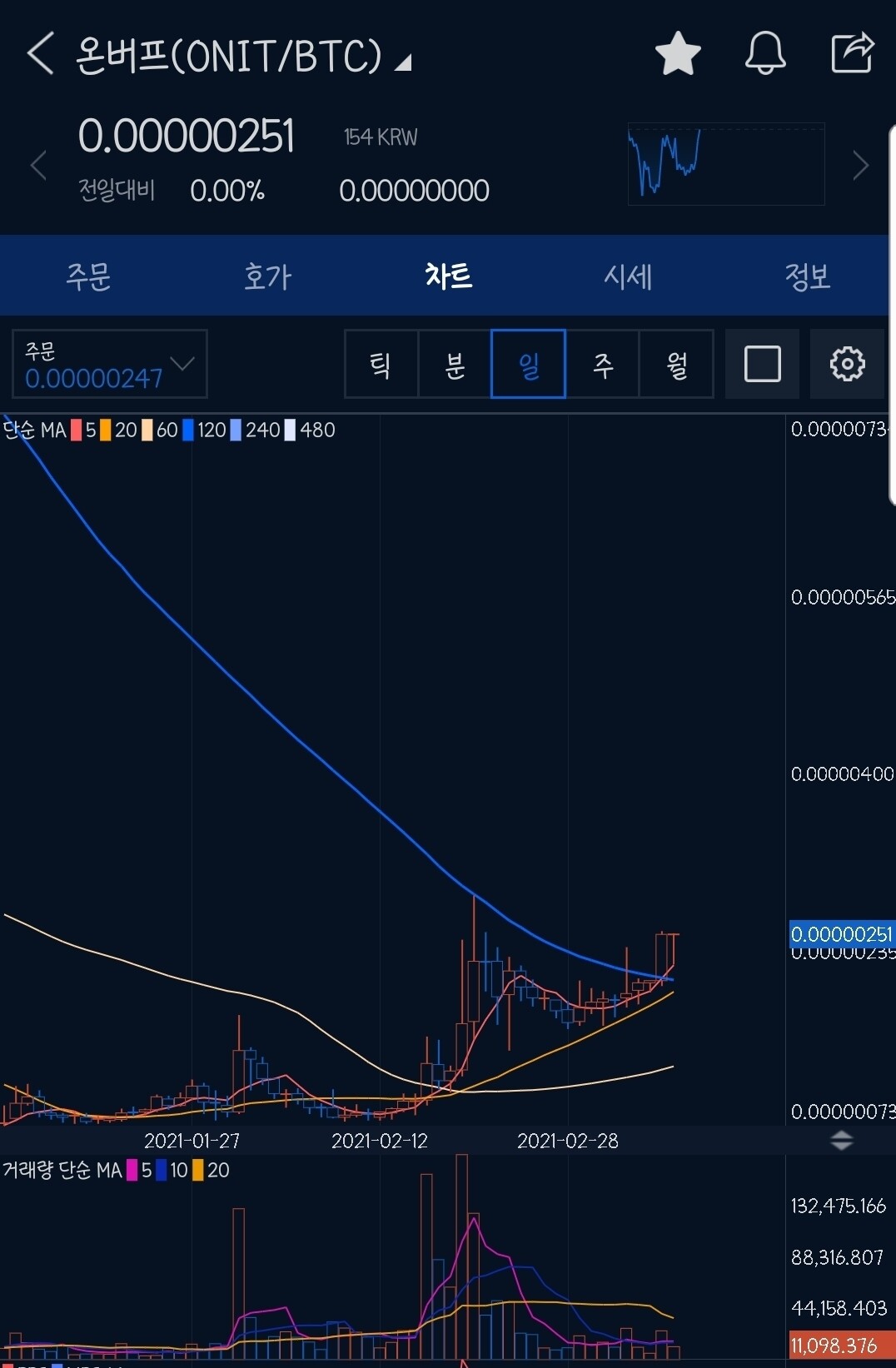Select the 분 minute interval
The image size is (896, 1368).
coord(455,364)
